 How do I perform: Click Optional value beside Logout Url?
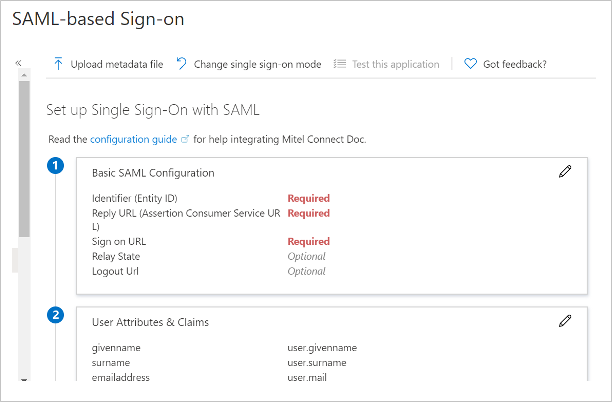(x=306, y=271)
